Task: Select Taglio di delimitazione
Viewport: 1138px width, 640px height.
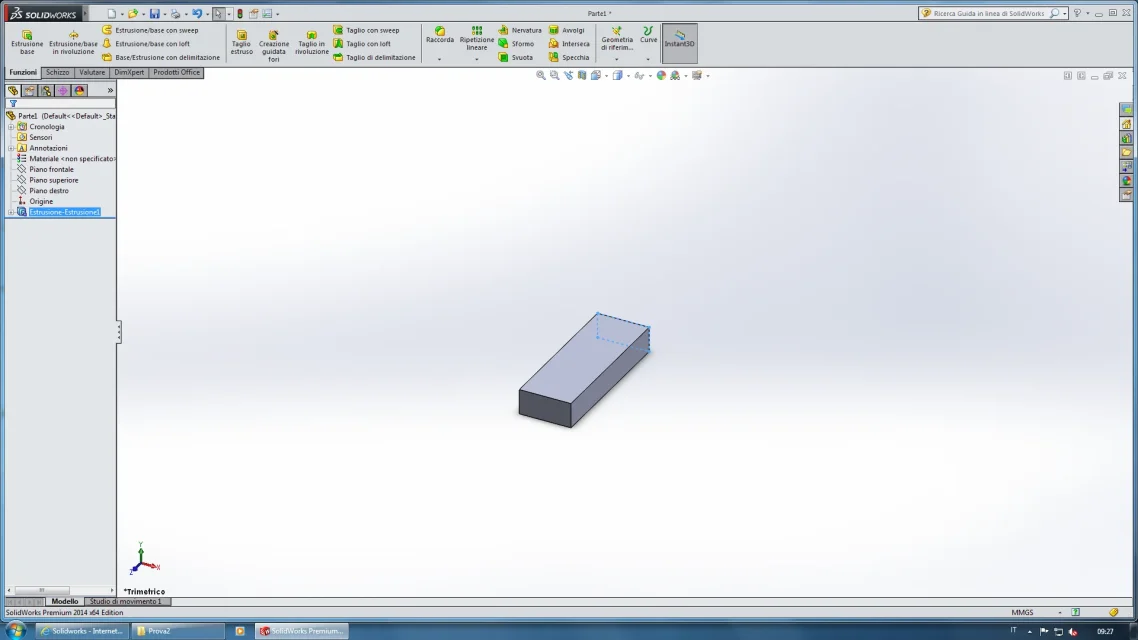Action: 374,57
